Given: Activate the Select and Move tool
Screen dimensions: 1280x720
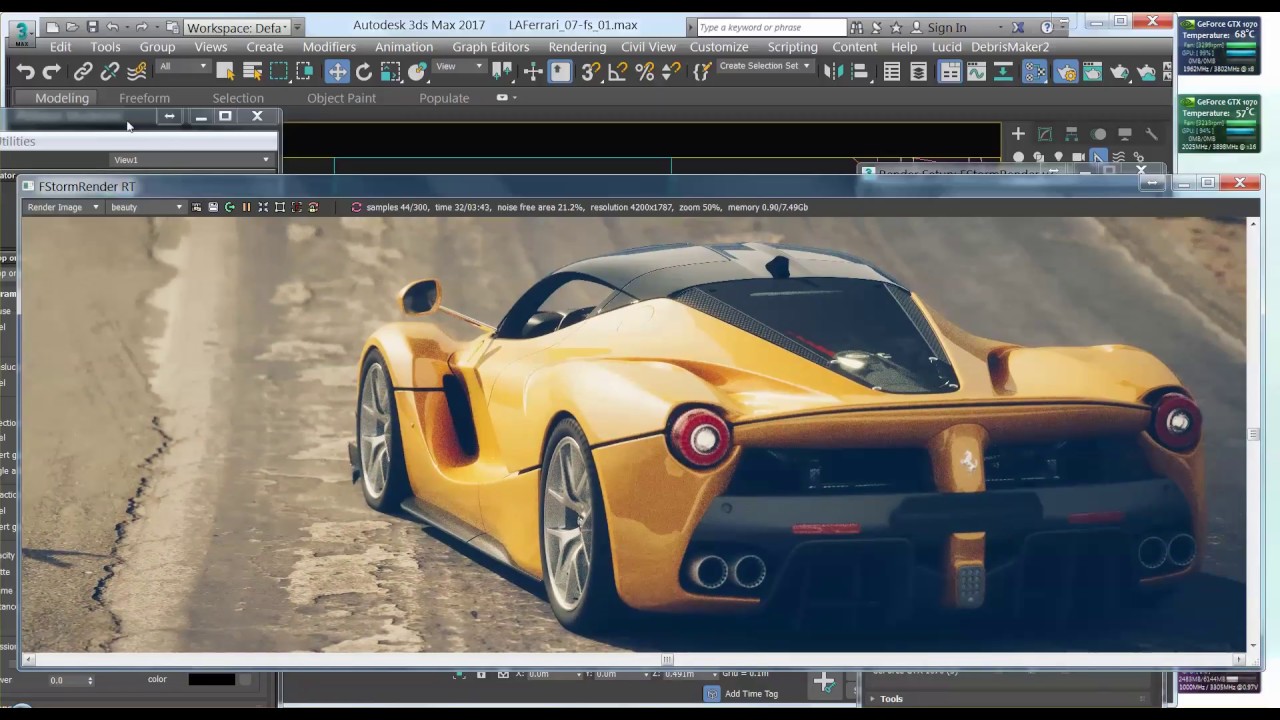Looking at the screenshot, I should point(337,71).
